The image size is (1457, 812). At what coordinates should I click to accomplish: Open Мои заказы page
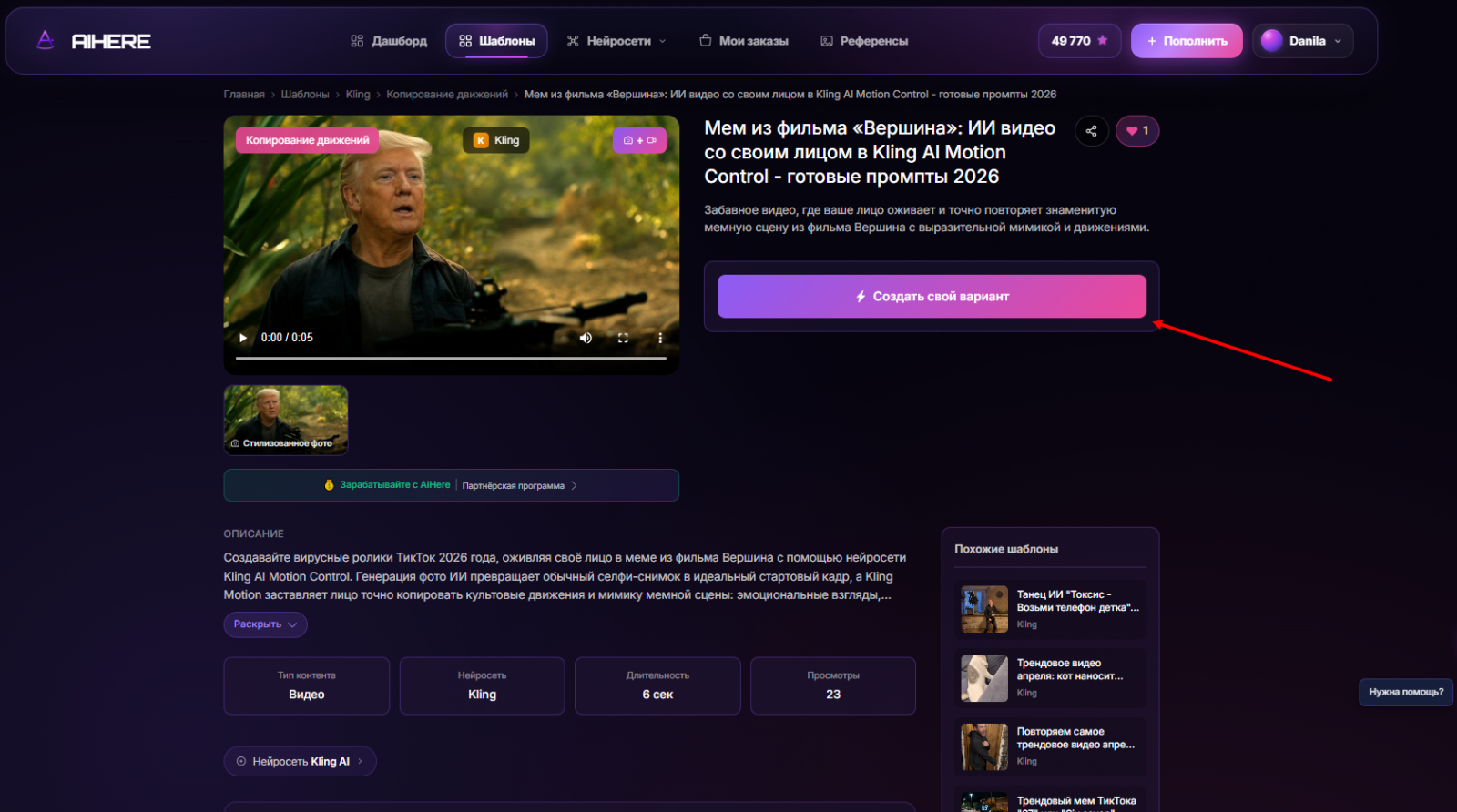click(x=743, y=41)
